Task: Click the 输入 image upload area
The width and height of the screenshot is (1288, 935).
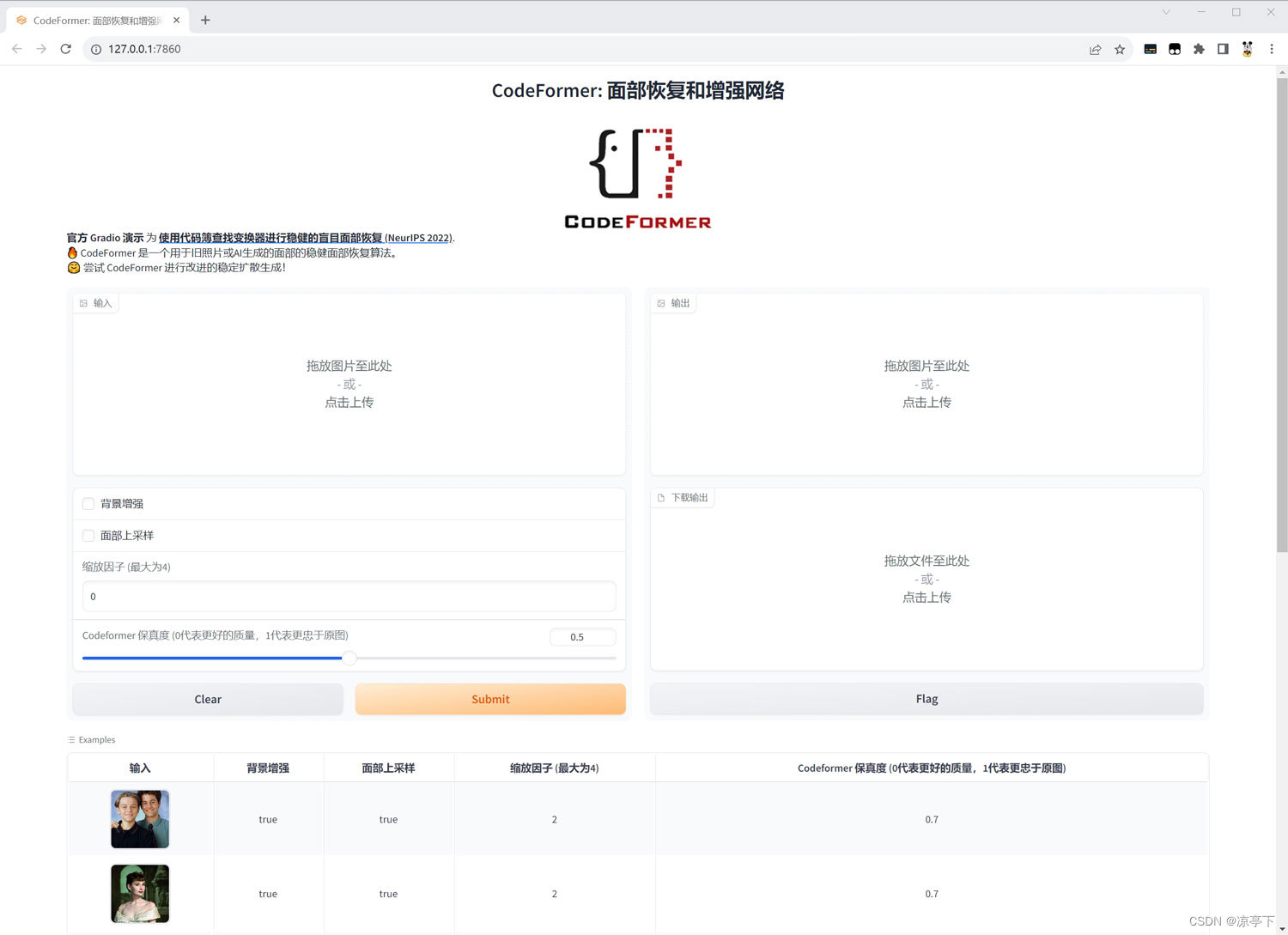Action: 349,384
